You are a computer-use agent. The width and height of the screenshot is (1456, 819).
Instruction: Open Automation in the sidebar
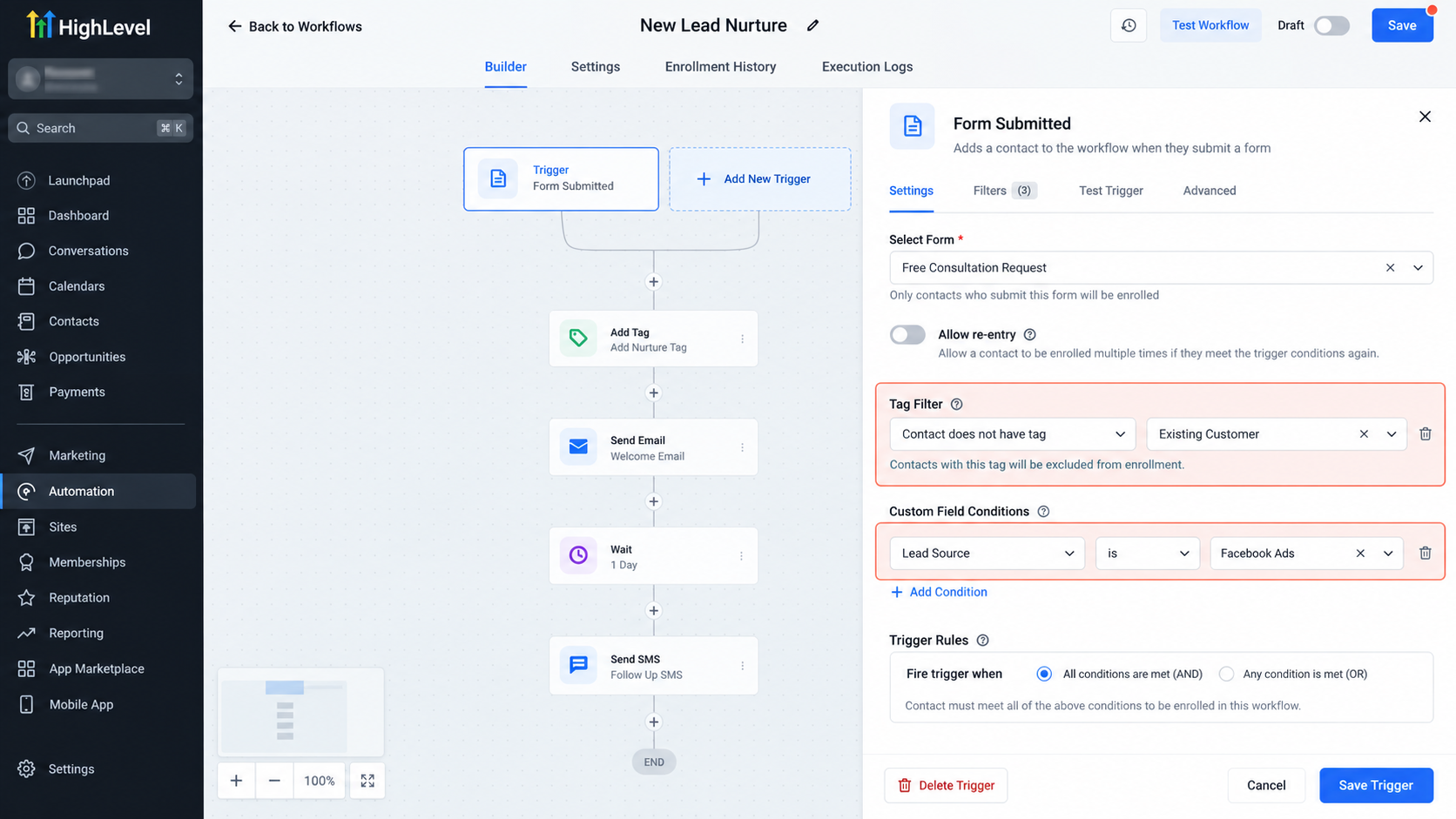pos(98,492)
